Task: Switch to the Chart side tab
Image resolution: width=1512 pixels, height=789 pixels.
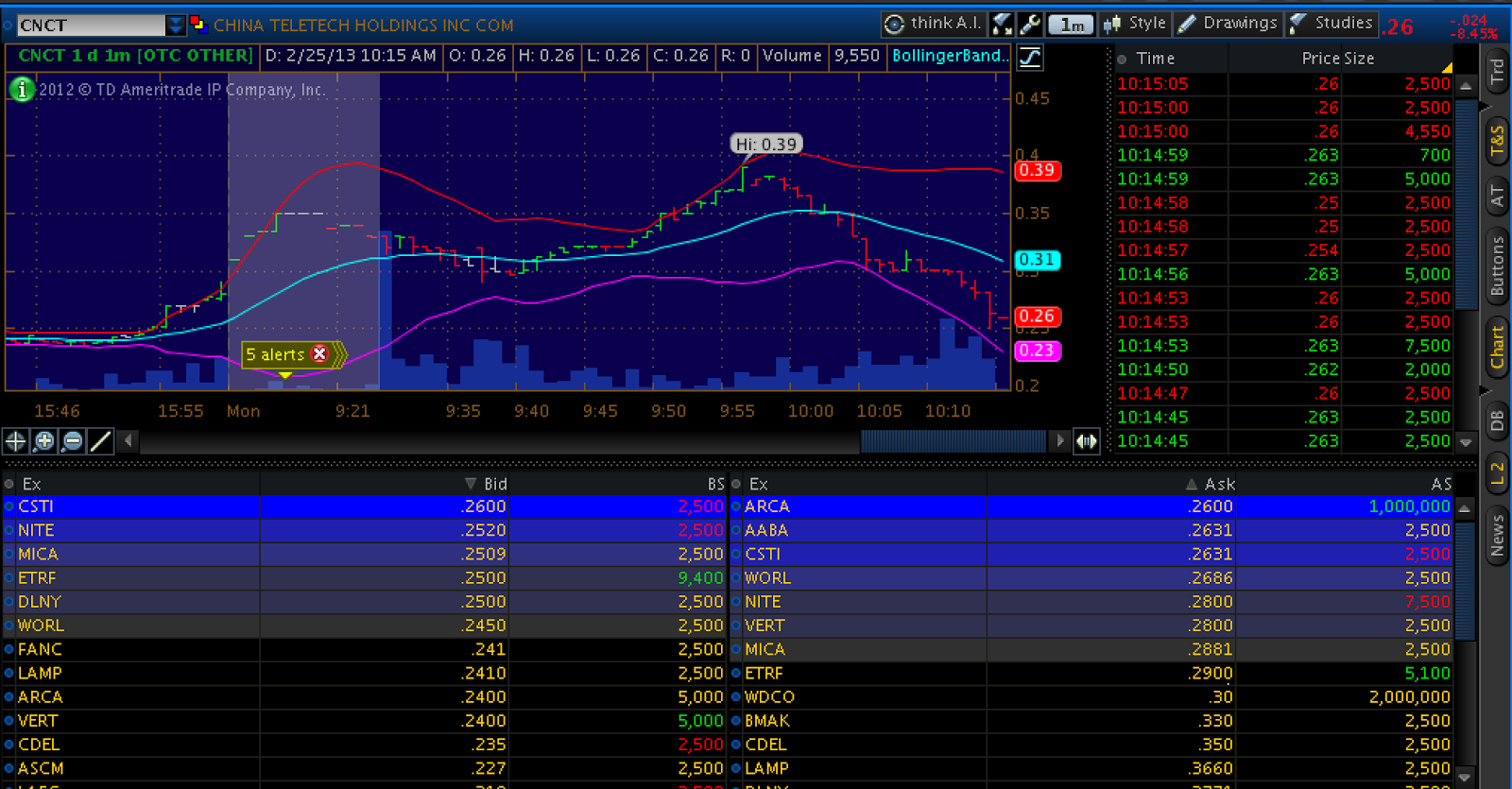Action: (1497, 347)
